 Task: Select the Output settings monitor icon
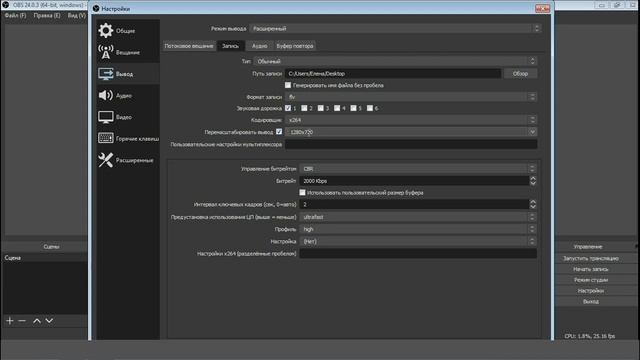106,74
